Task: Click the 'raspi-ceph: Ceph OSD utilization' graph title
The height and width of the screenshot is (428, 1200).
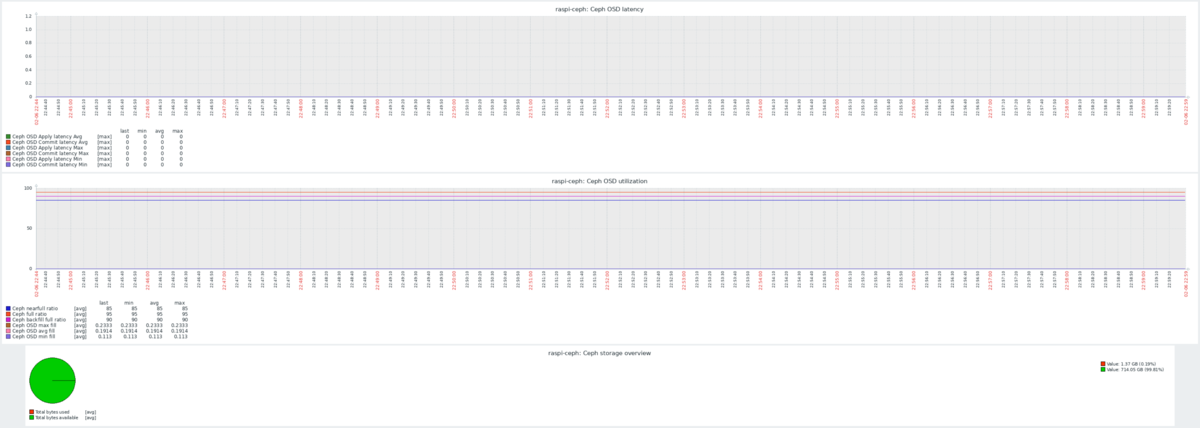Action: tap(599, 181)
